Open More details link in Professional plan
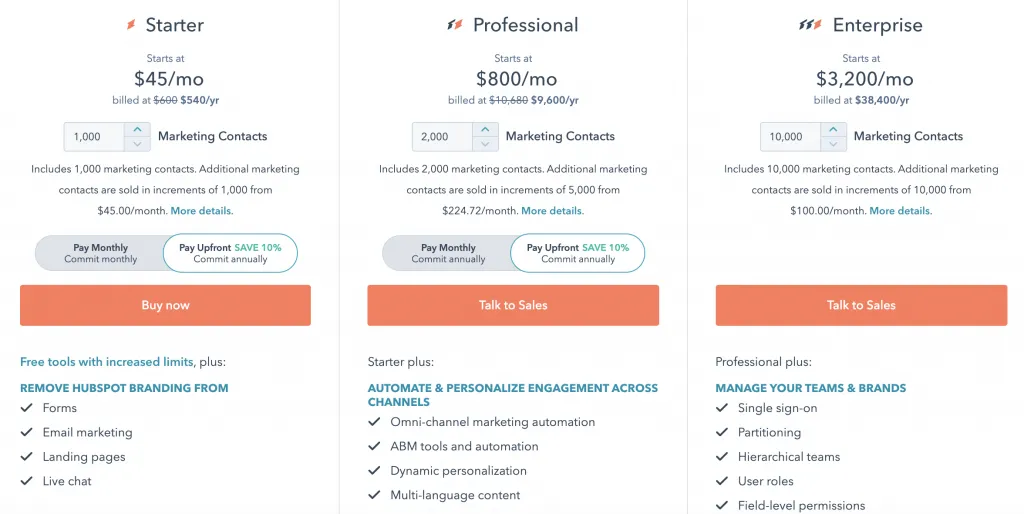Screen dimensions: 1024x514 (x=552, y=211)
